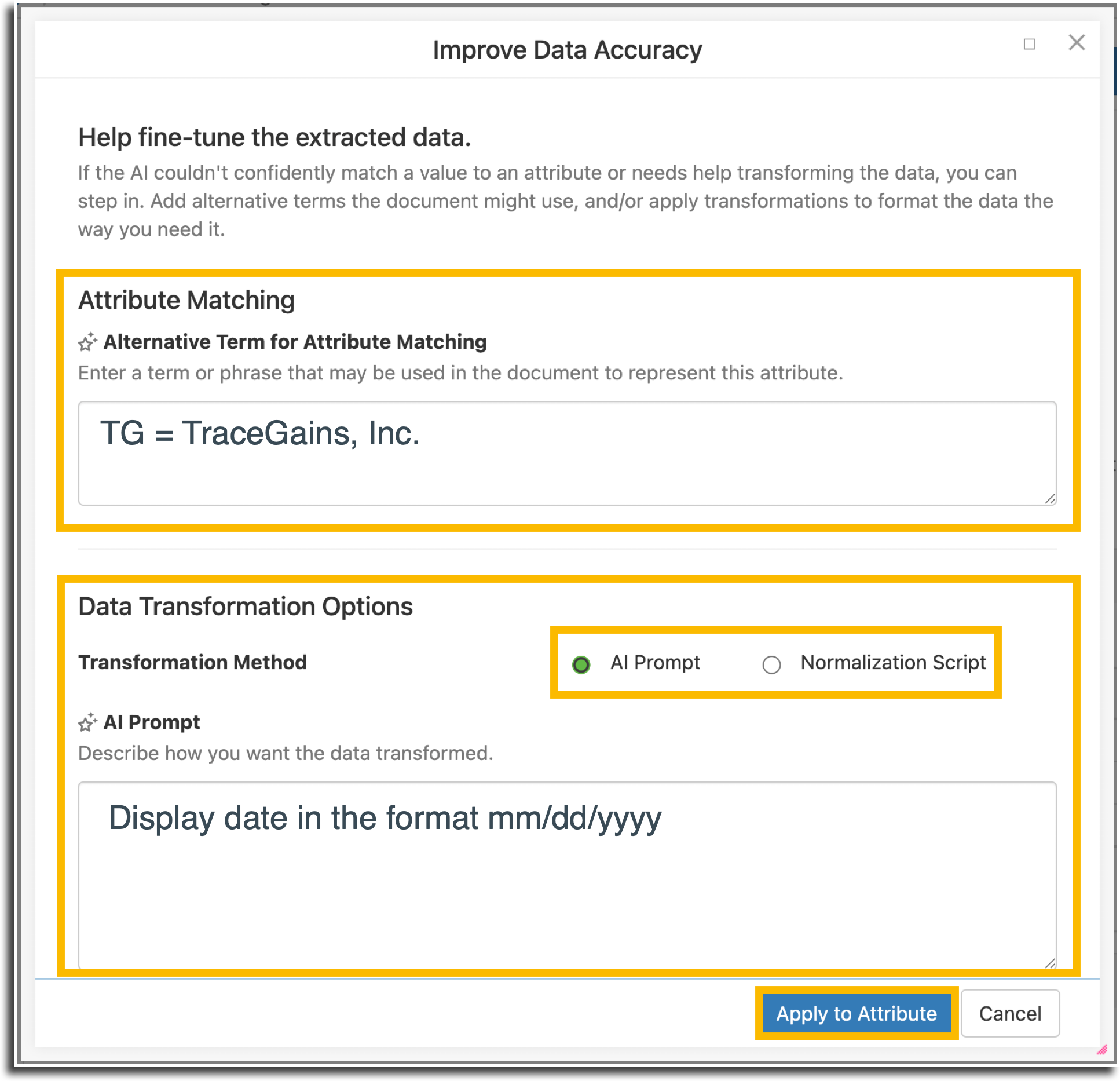Click Apply to Attribute button

857,1013
